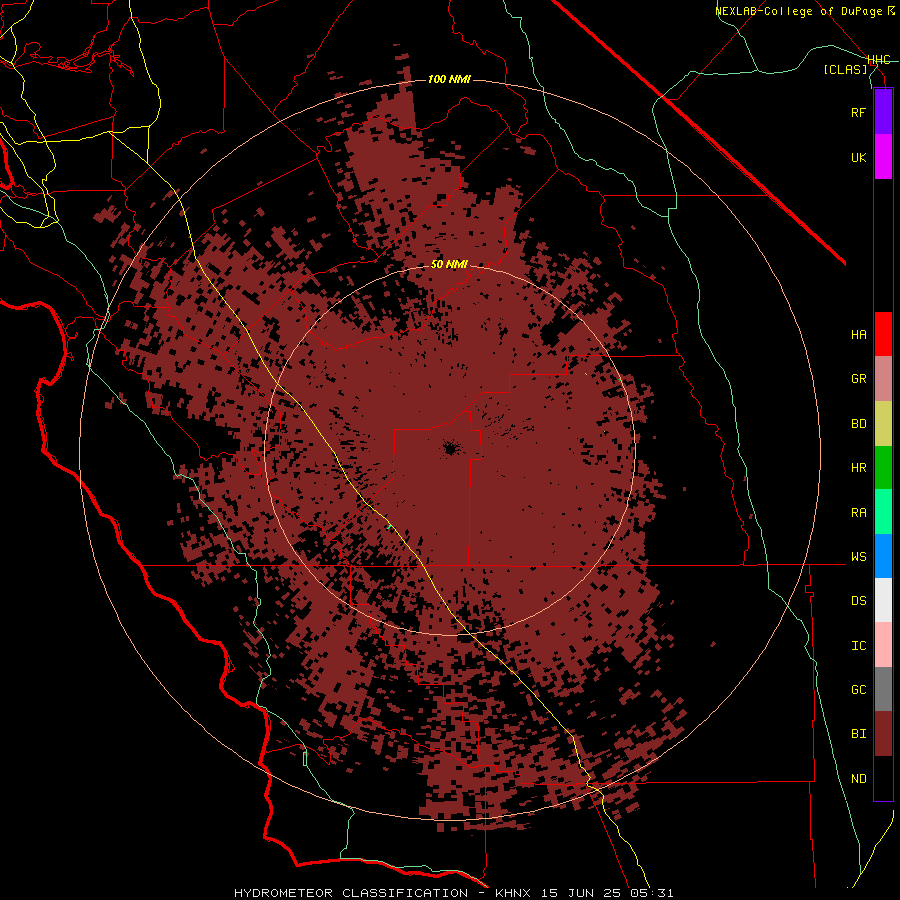The image size is (900, 900).
Task: Click the GR pink-brown legend swatch
Action: tap(883, 379)
